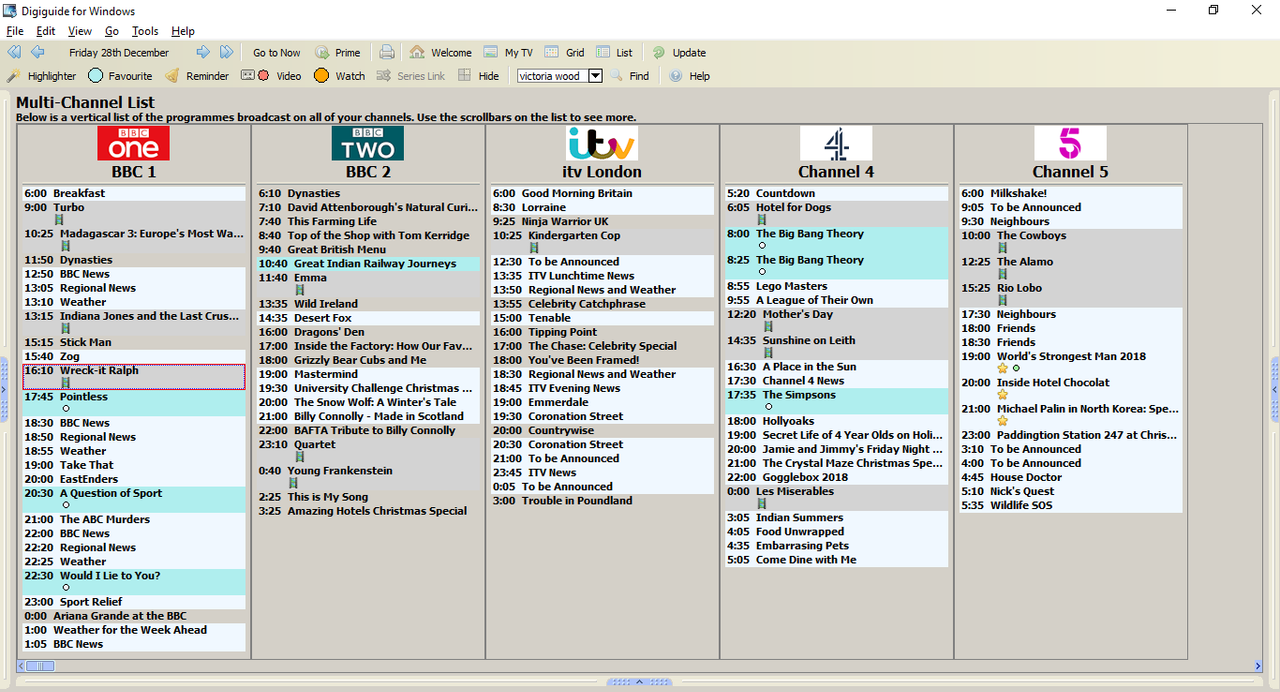Select Mastermind at 19:00 on BBC 2
This screenshot has height=692, width=1280.
(368, 374)
